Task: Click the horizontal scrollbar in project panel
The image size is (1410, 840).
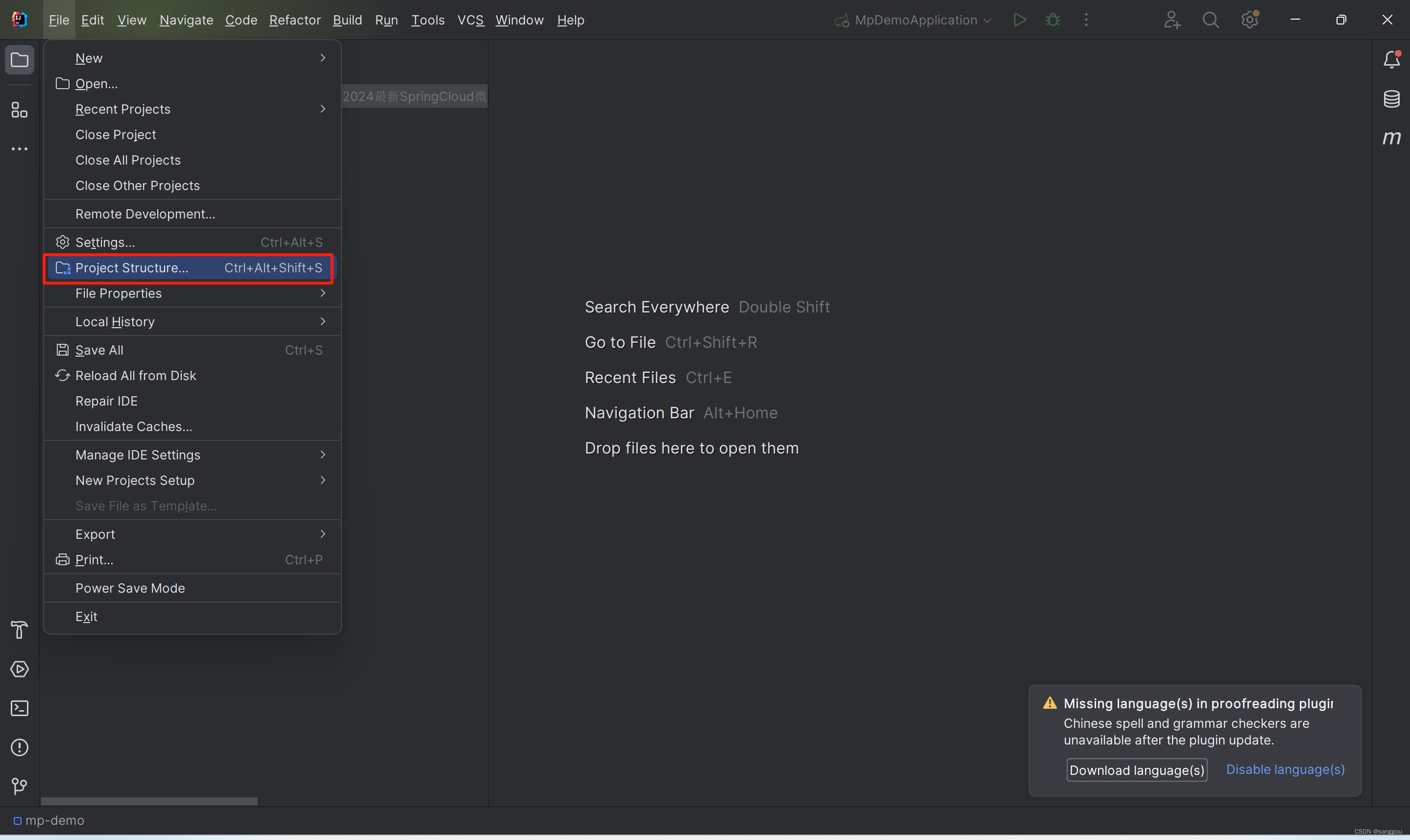Action: 149,801
